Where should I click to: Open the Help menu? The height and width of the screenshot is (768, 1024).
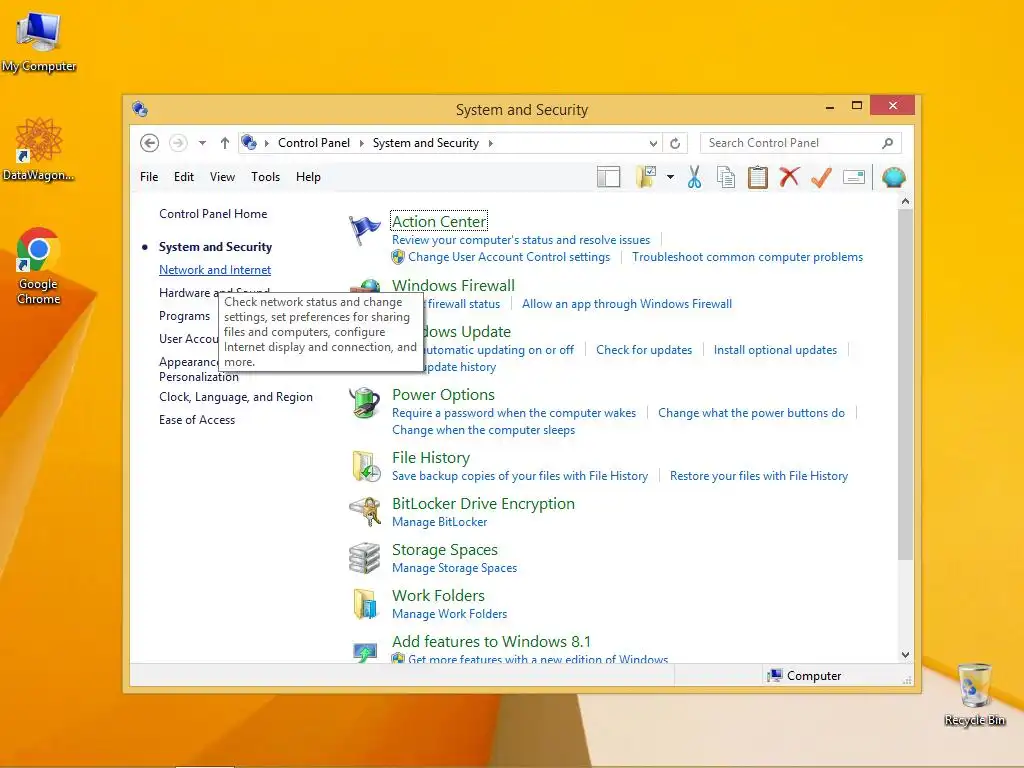tap(308, 177)
